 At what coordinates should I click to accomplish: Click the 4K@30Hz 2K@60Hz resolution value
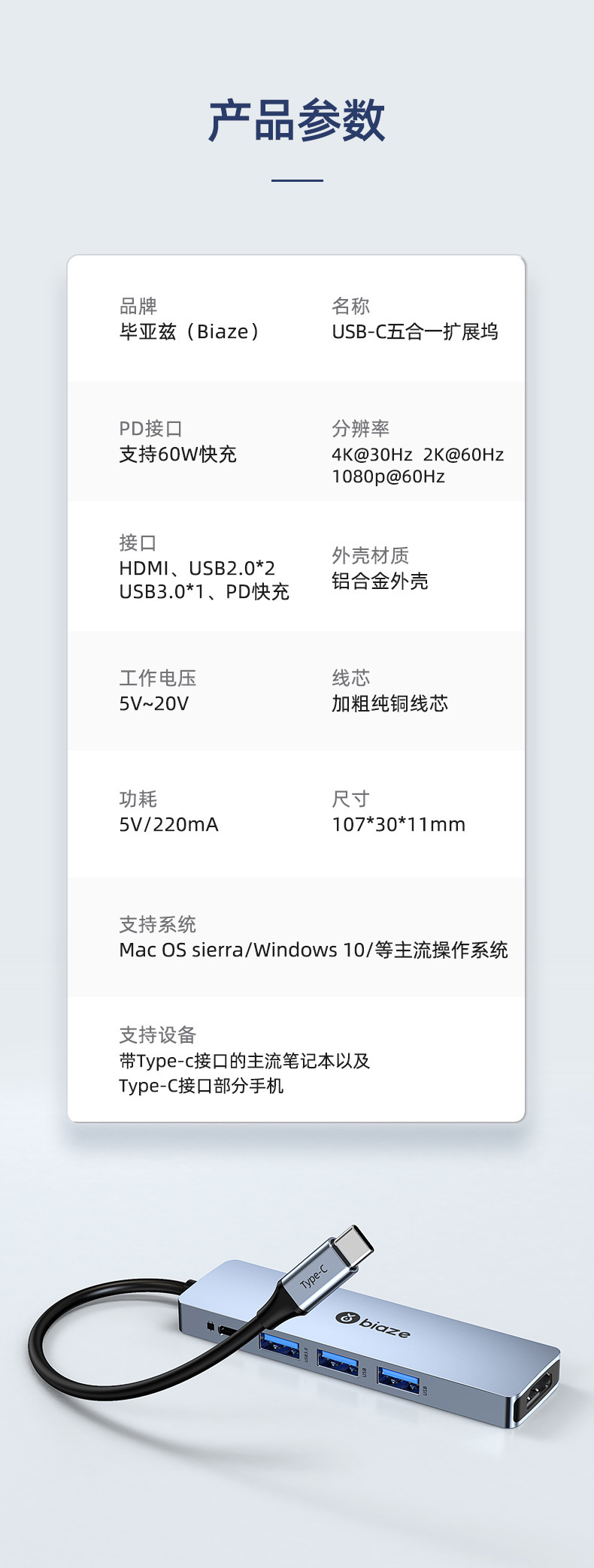(417, 455)
